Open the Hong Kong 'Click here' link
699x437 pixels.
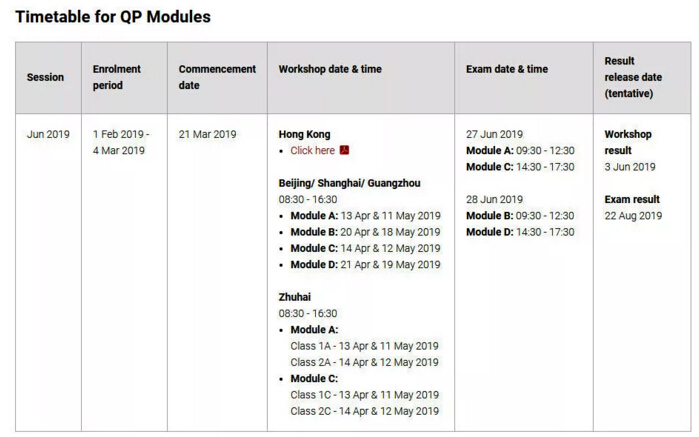pos(312,151)
